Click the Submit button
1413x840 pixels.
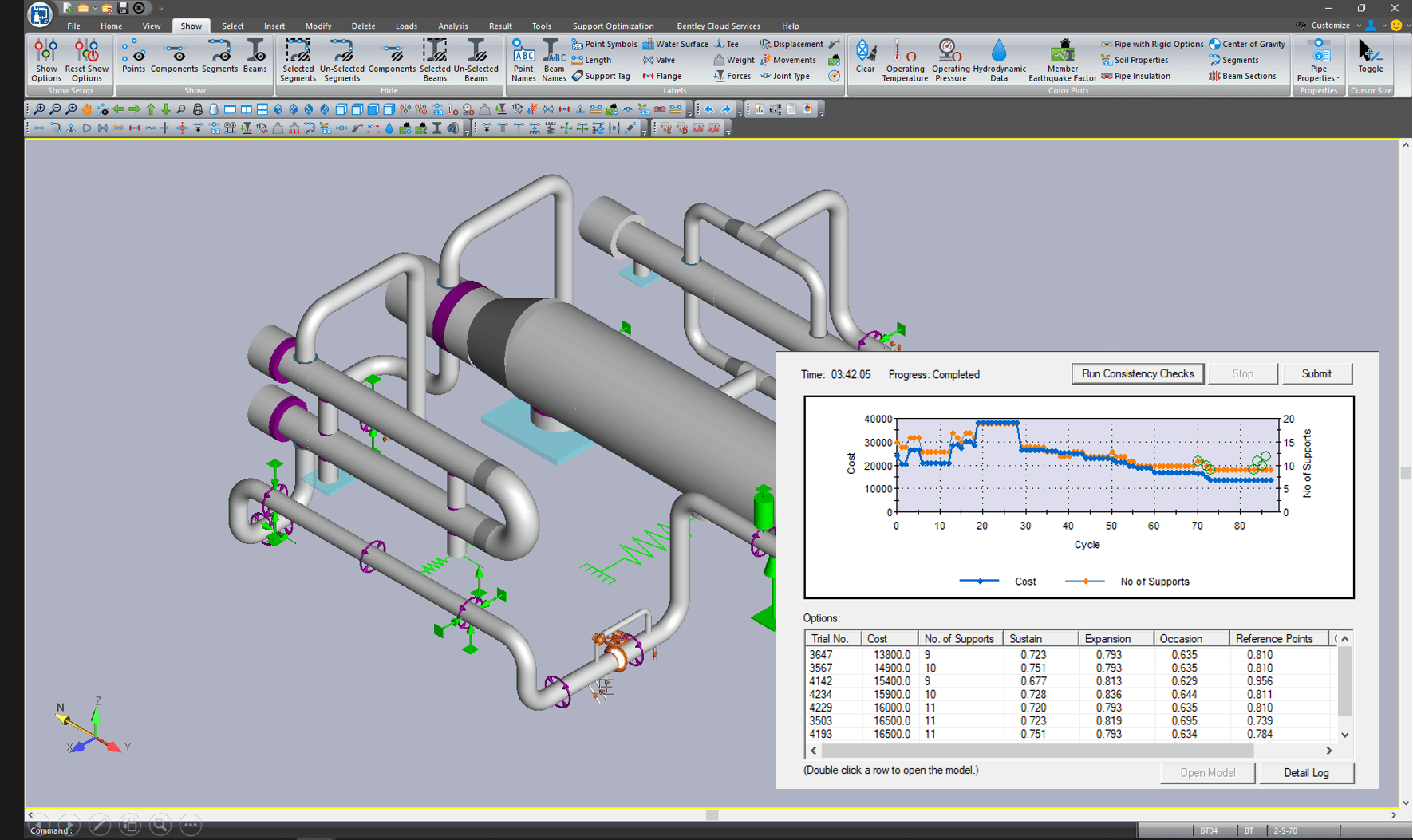click(1316, 373)
